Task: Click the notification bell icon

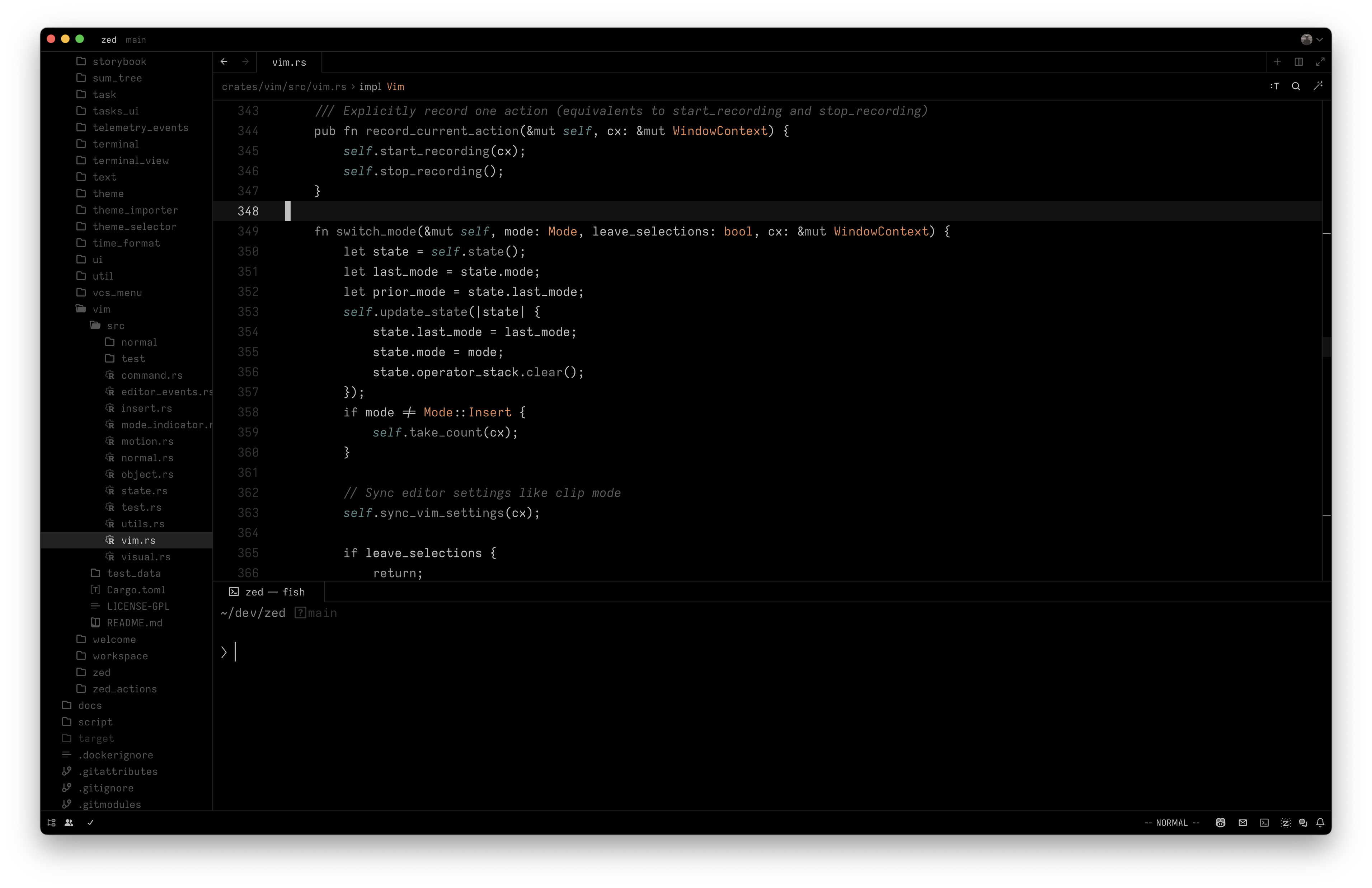Action: 1320,823
